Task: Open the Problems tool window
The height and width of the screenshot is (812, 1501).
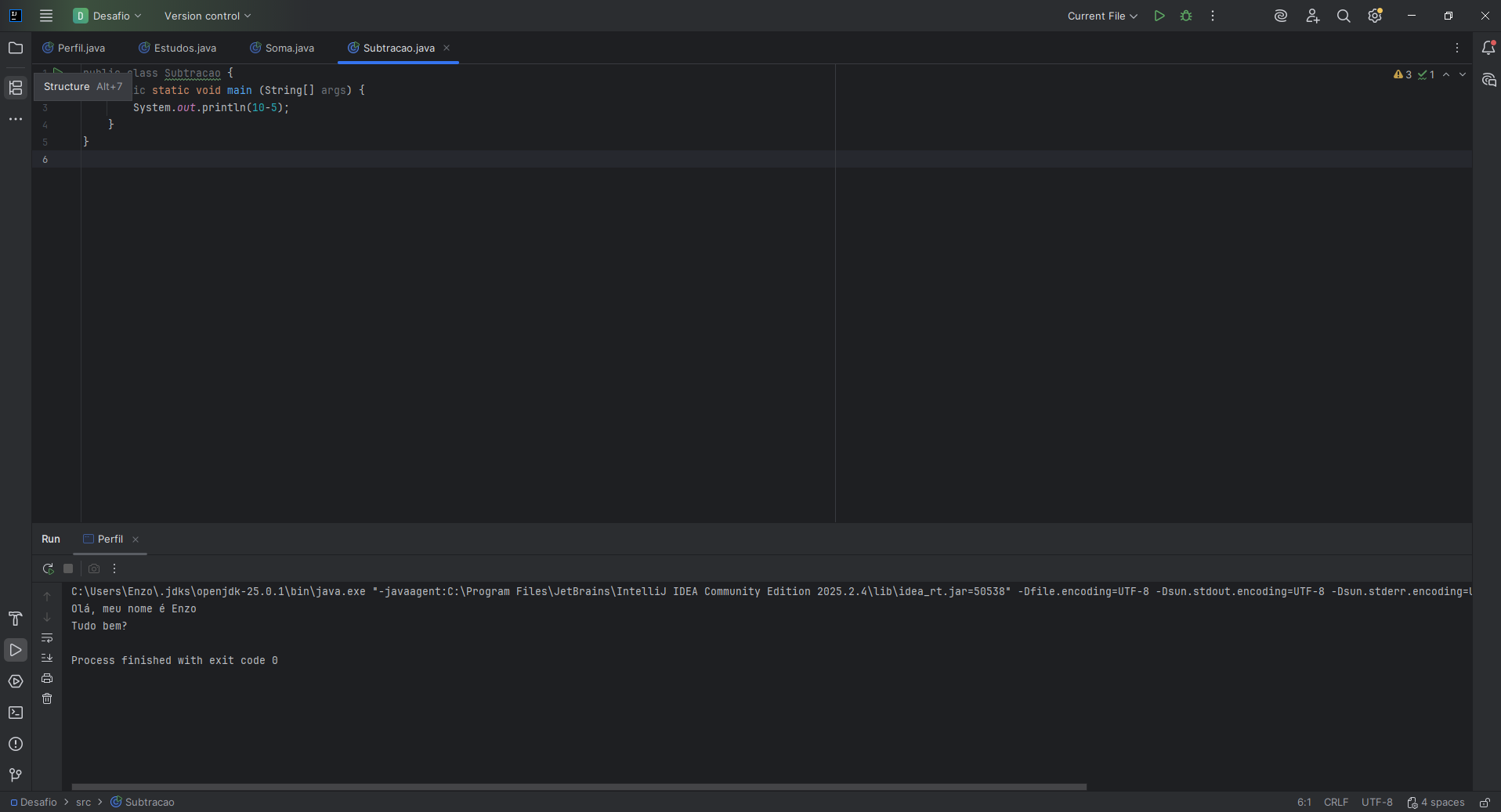Action: (16, 744)
